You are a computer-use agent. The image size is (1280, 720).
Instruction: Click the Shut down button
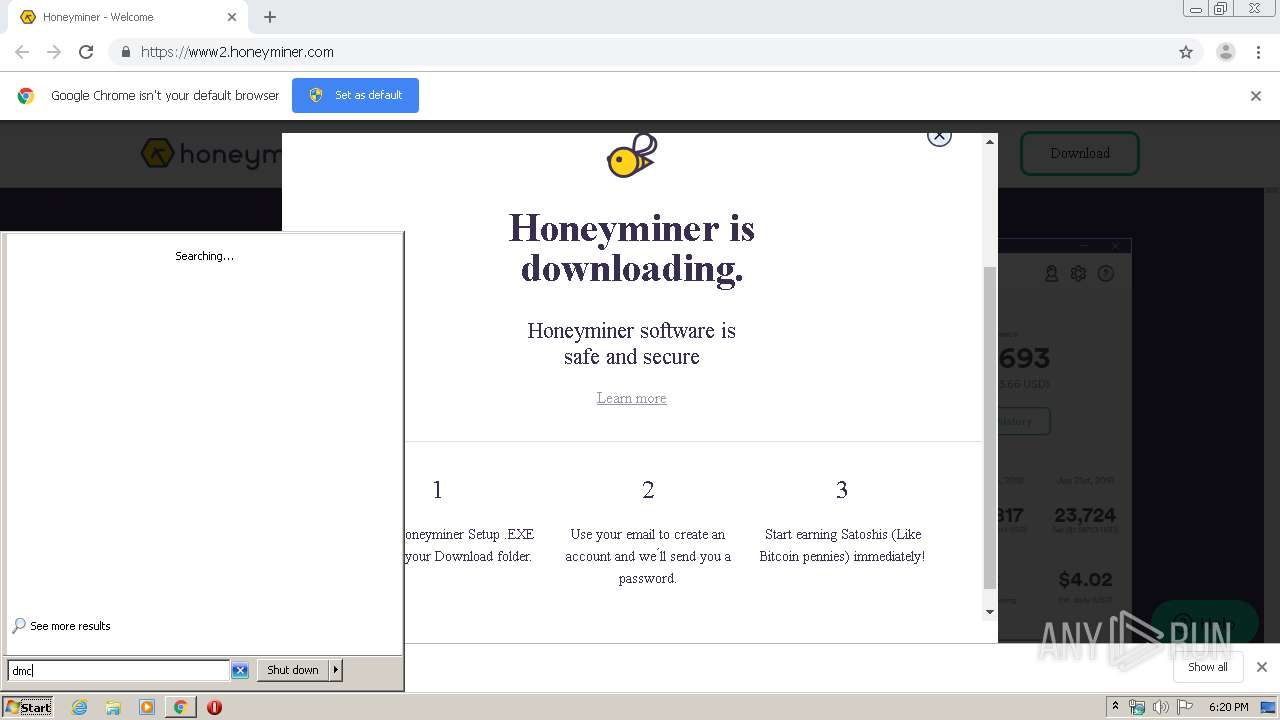[x=293, y=670]
